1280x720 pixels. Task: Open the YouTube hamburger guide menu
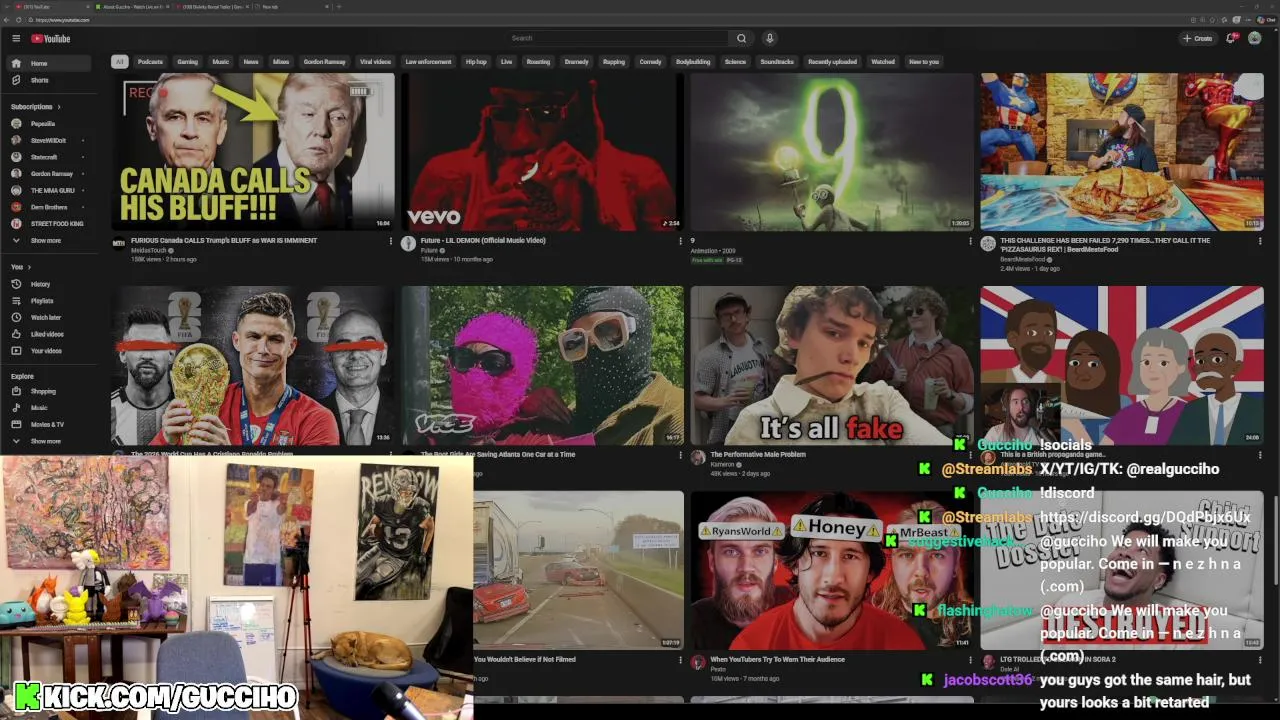[x=16, y=38]
